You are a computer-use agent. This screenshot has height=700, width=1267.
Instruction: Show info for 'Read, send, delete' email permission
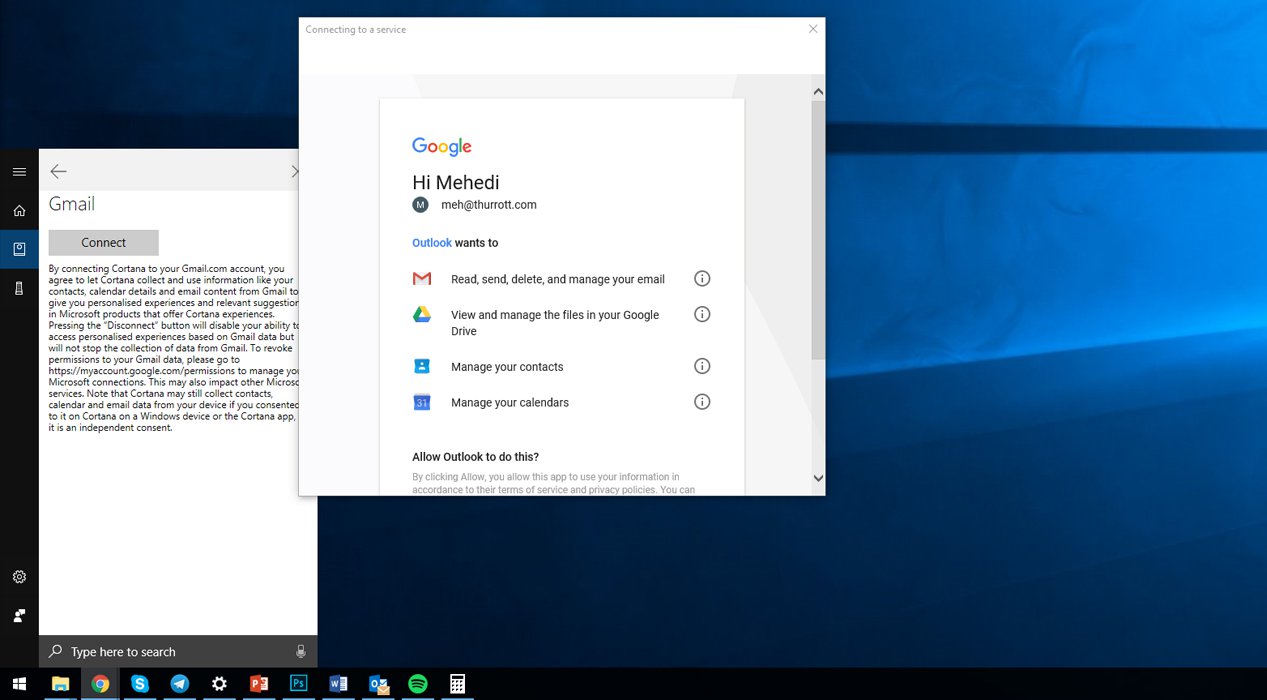click(702, 279)
